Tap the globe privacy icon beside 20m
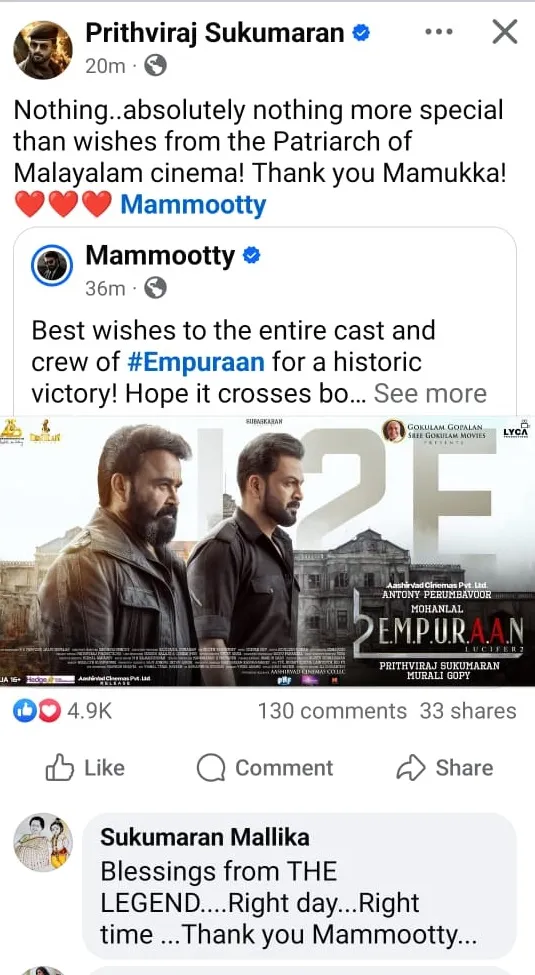535x975 pixels. (155, 65)
